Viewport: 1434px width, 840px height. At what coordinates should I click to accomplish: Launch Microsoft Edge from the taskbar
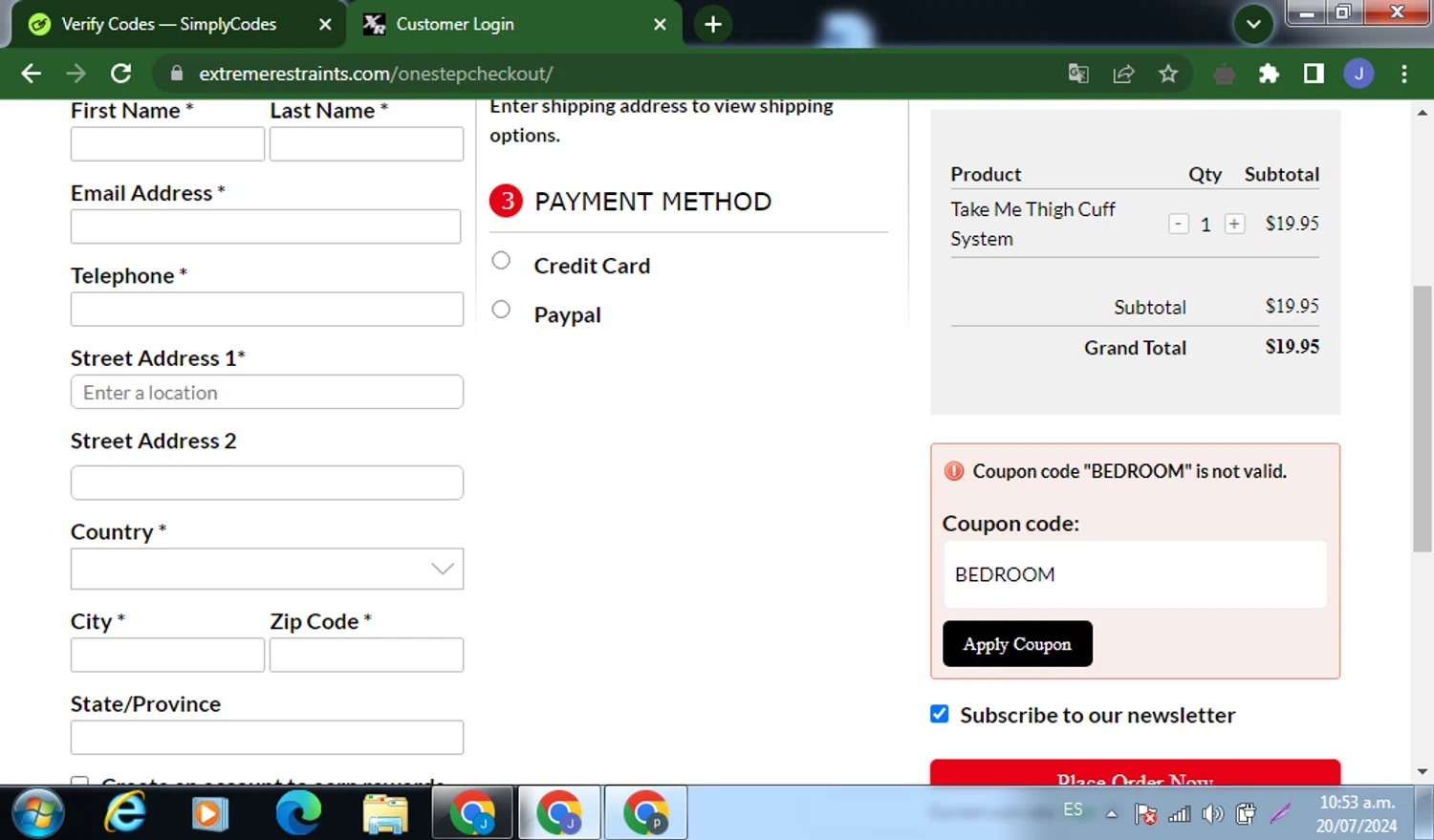click(x=298, y=813)
